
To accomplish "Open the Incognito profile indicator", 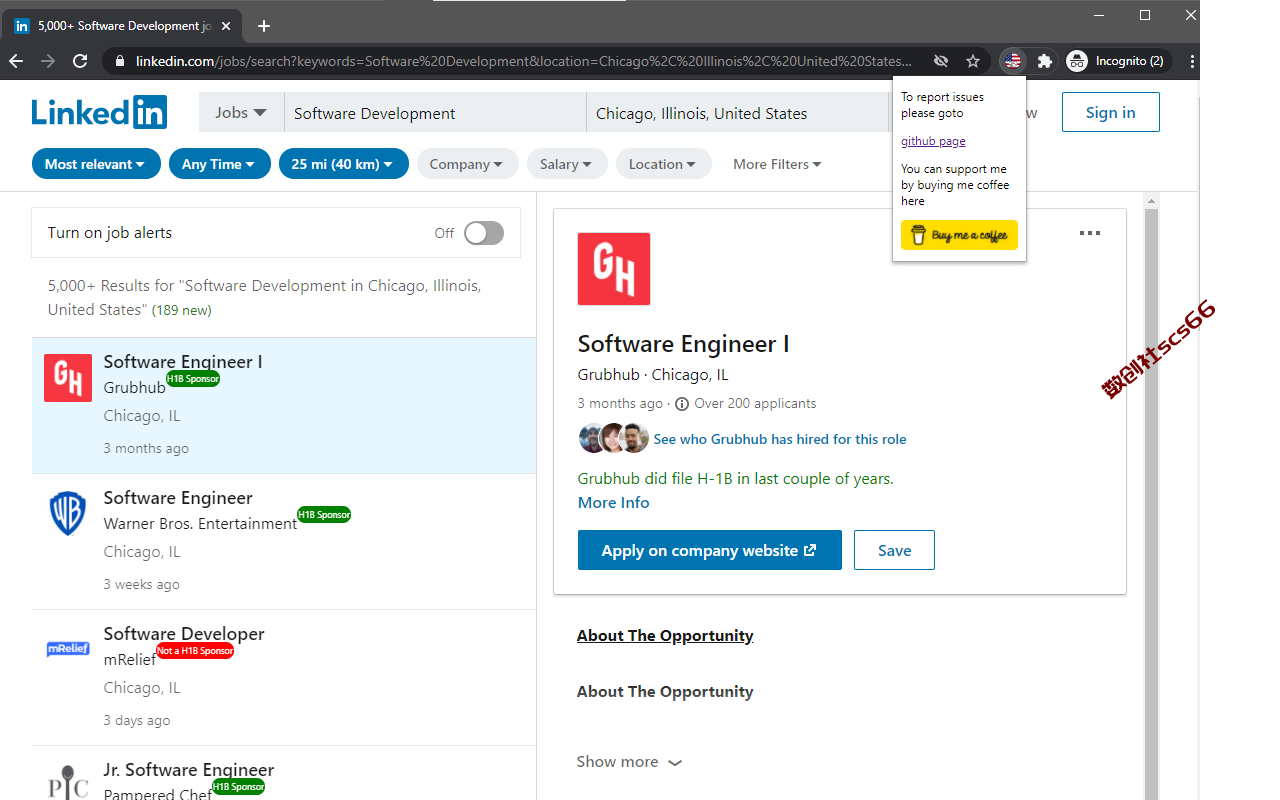I will pyautogui.click(x=1117, y=61).
